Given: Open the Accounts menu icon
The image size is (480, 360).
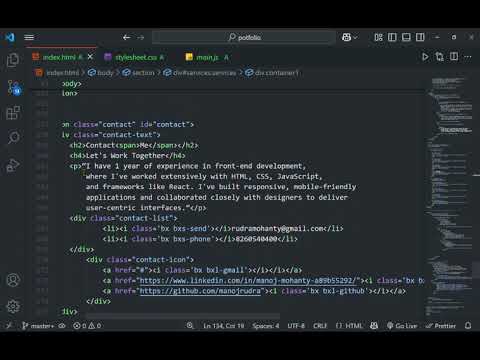Looking at the screenshot, I should point(13,280).
